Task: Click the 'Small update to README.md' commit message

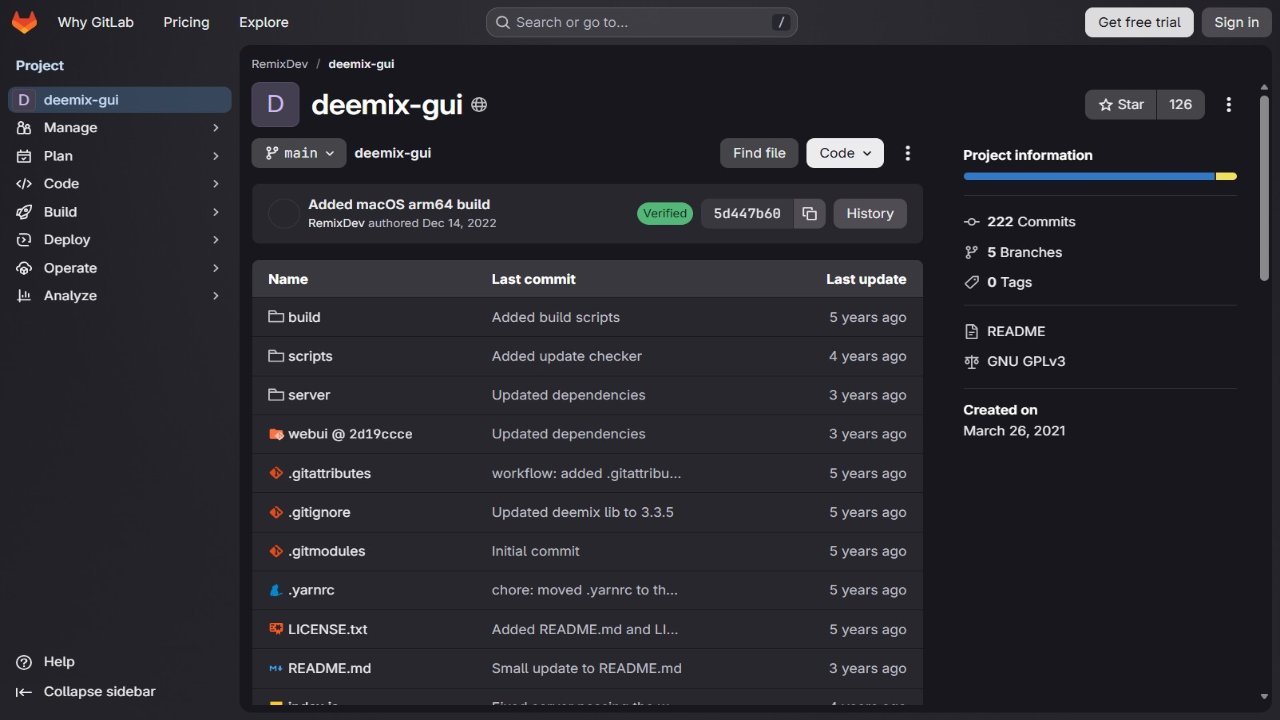Action: (x=587, y=668)
